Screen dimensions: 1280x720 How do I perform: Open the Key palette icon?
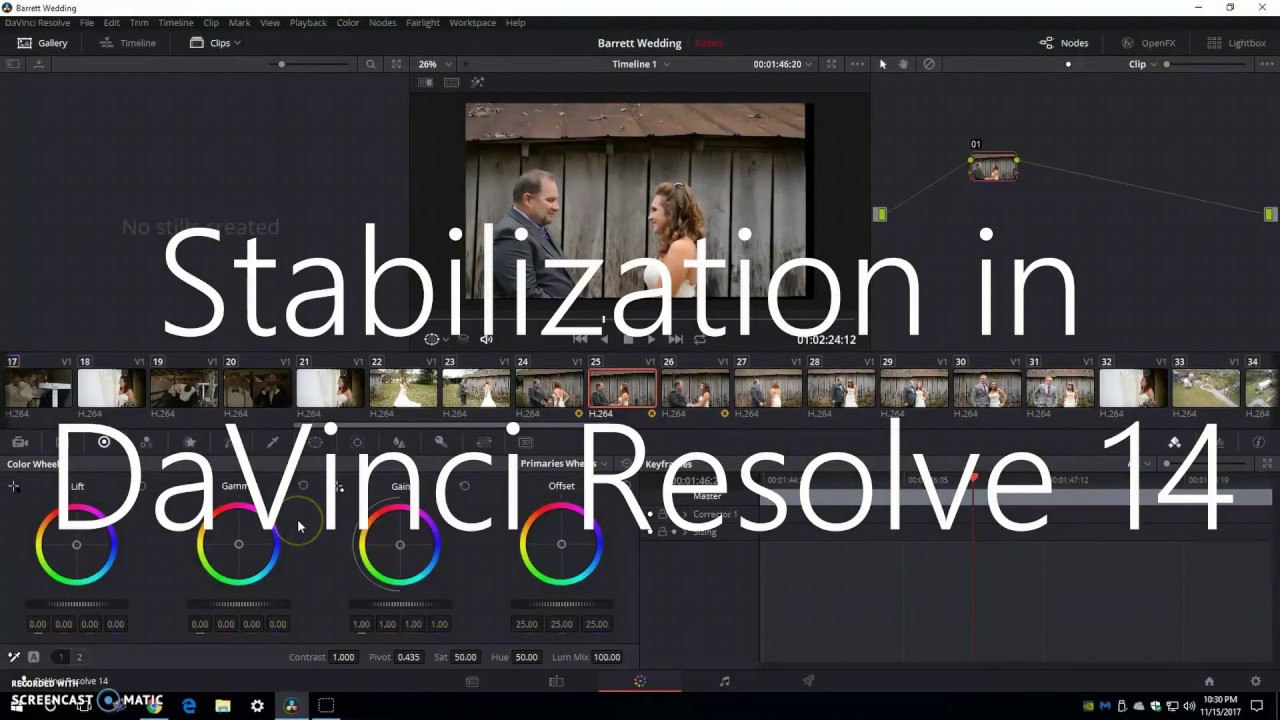(x=441, y=442)
